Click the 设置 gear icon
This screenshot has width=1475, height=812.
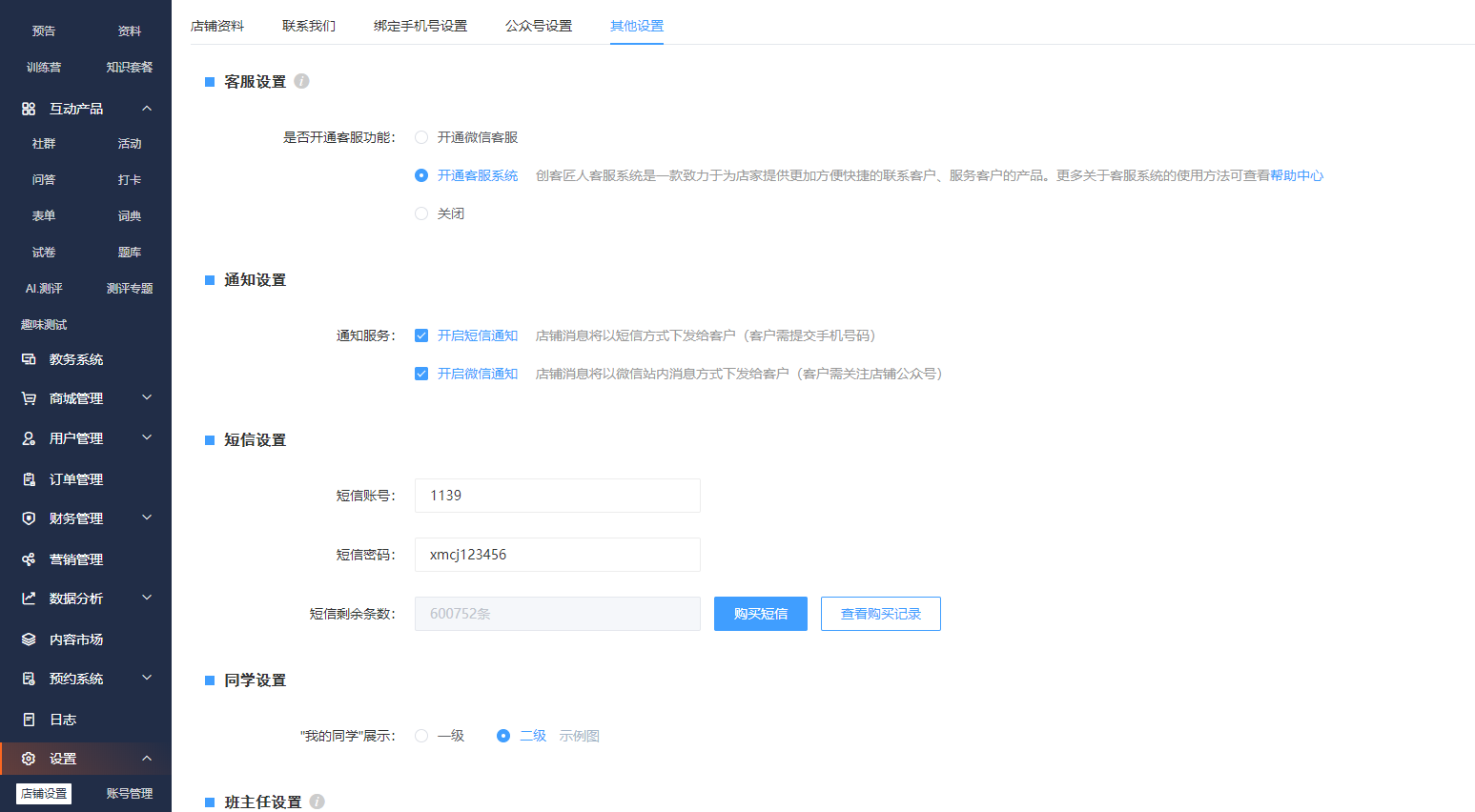(x=29, y=759)
